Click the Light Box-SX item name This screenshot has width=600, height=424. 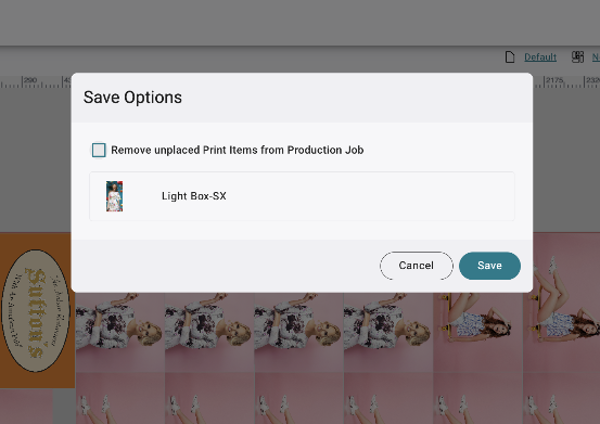[194, 196]
